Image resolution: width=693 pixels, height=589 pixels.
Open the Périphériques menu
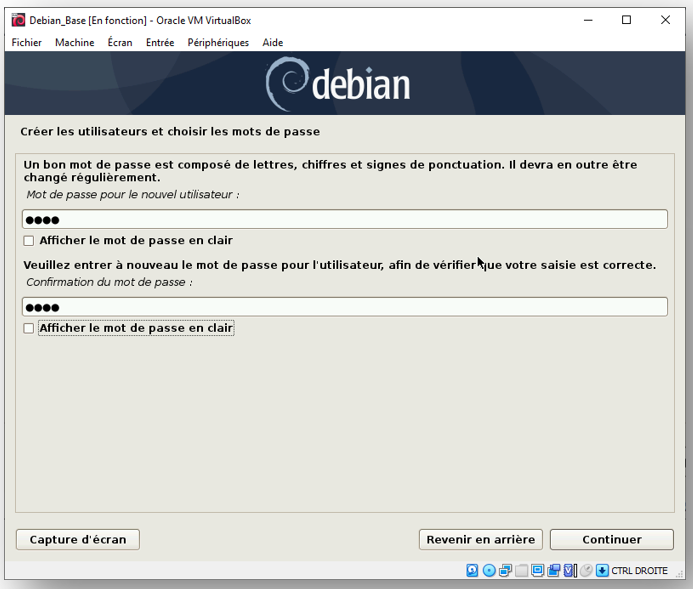[x=218, y=43]
